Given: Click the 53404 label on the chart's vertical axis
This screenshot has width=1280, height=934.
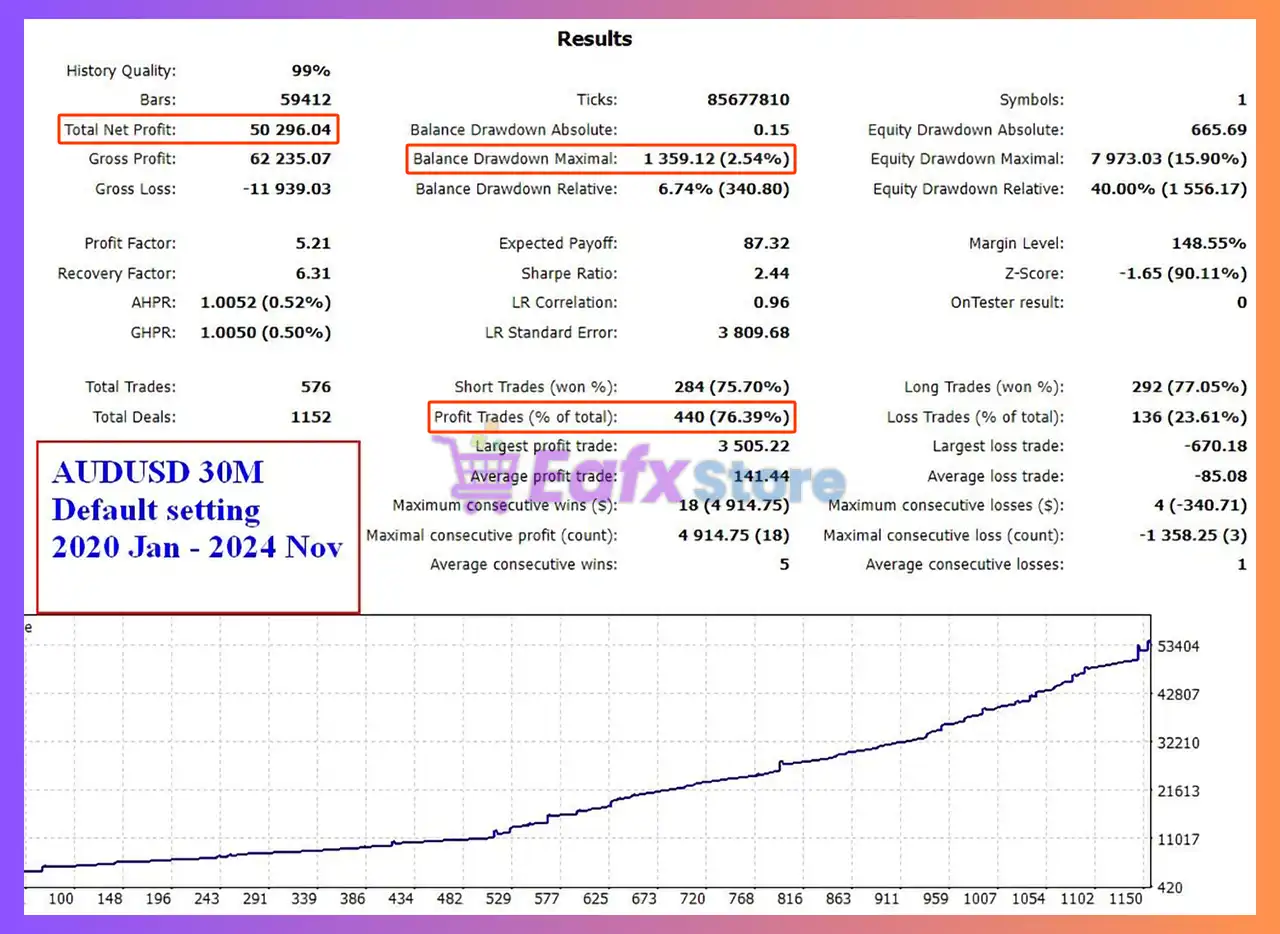Looking at the screenshot, I should coord(1178,647).
